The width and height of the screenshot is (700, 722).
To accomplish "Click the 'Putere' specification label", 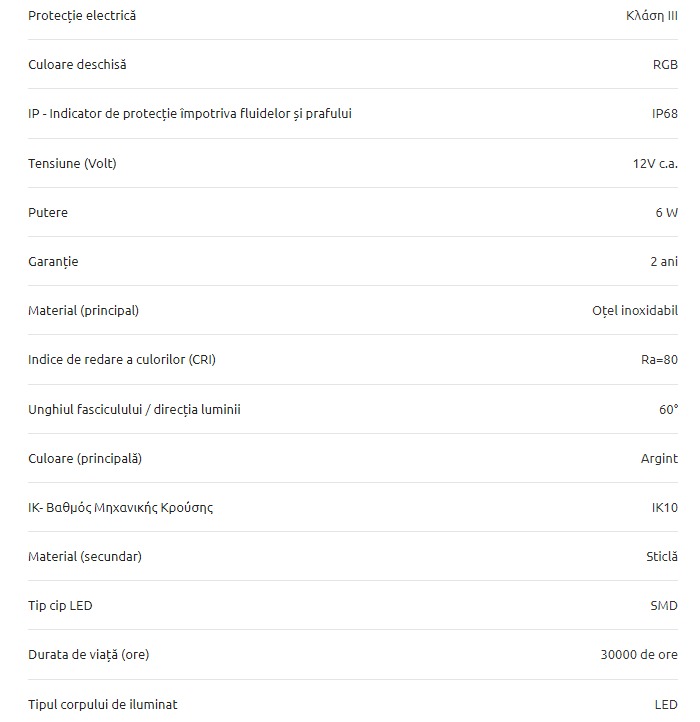I will pos(48,213).
